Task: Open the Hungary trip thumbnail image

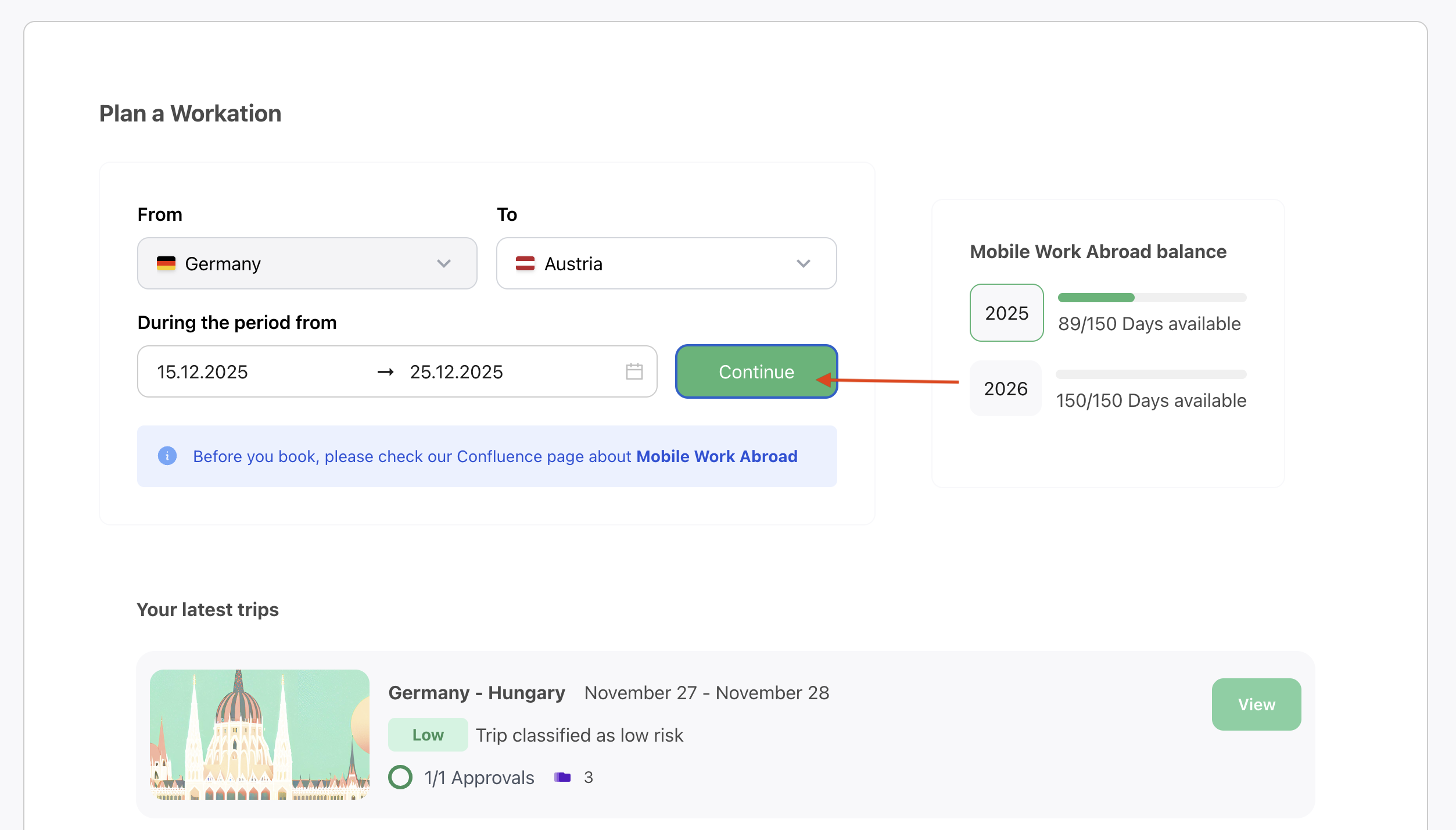Action: pos(260,735)
